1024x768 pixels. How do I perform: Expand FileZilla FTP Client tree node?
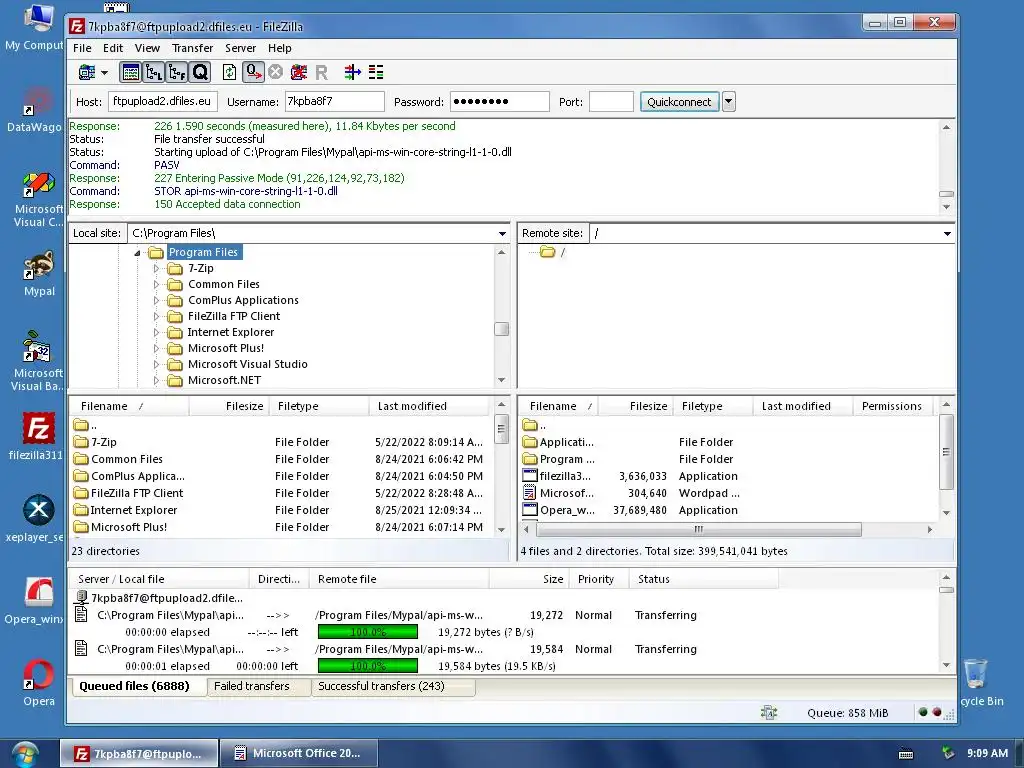coord(156,316)
